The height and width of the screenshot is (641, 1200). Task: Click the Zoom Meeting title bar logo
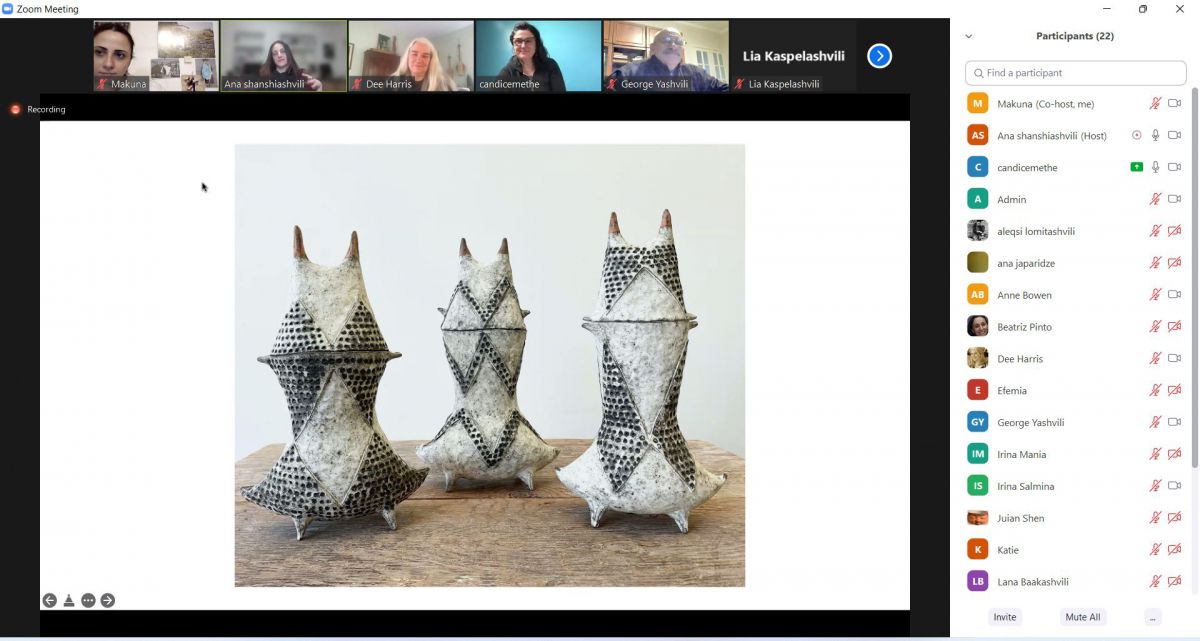(8, 9)
